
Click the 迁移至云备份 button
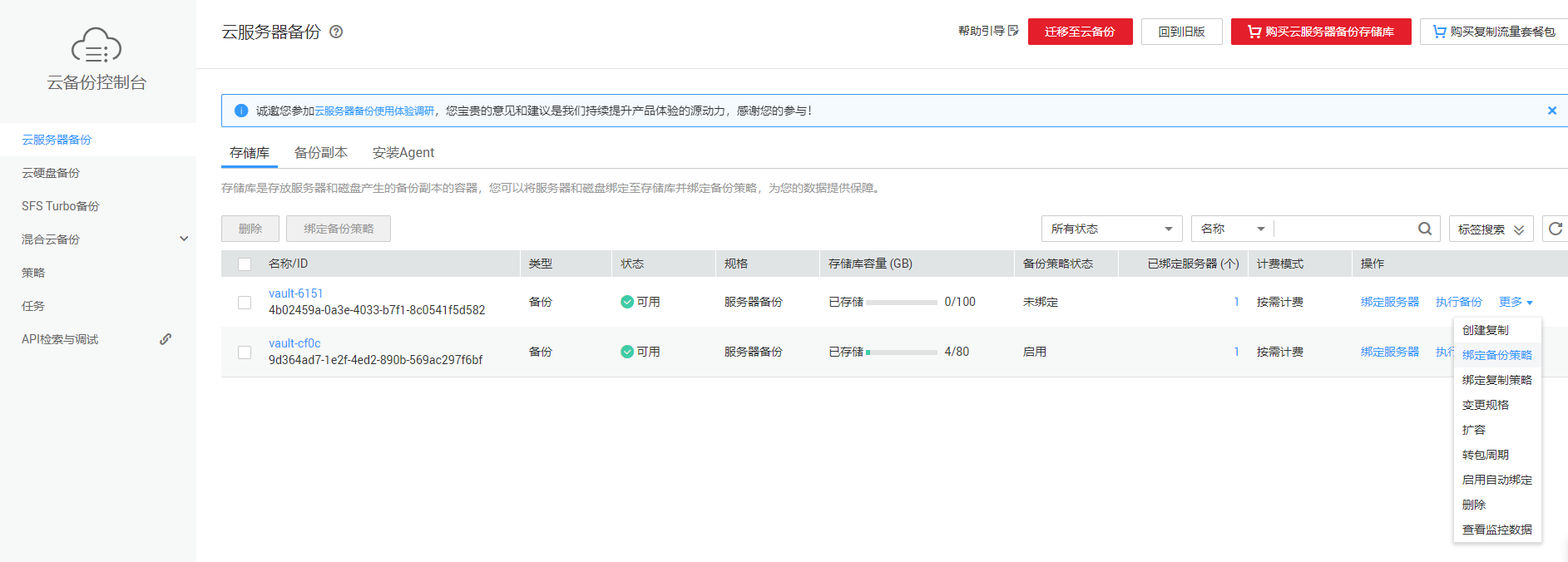pos(1080,32)
